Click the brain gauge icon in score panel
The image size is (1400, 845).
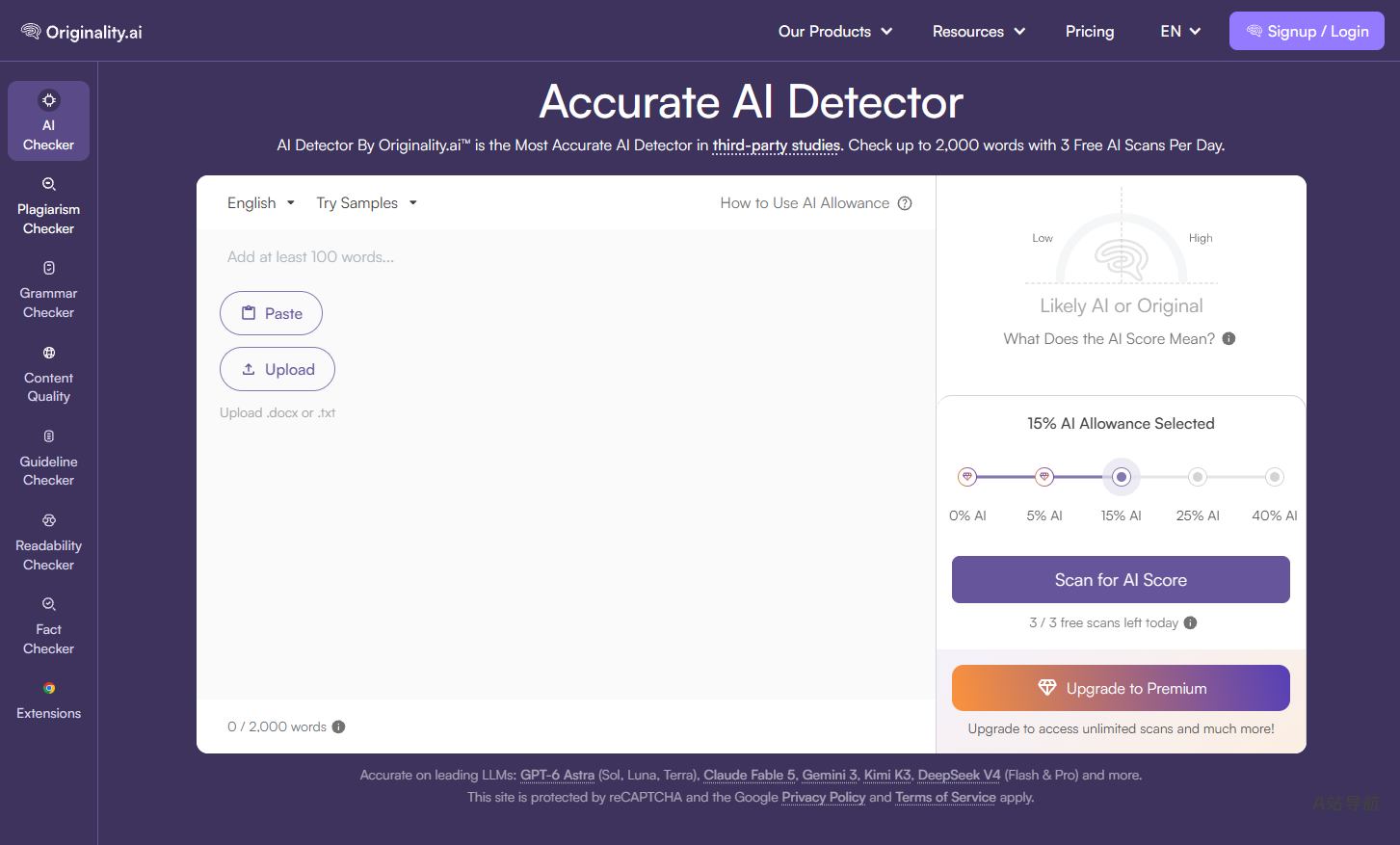tap(1122, 258)
